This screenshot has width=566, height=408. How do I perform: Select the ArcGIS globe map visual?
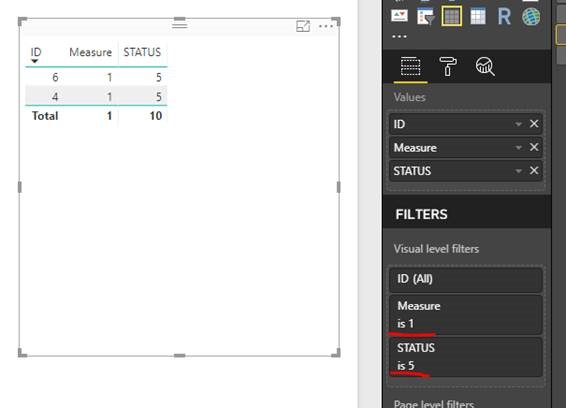tap(531, 17)
